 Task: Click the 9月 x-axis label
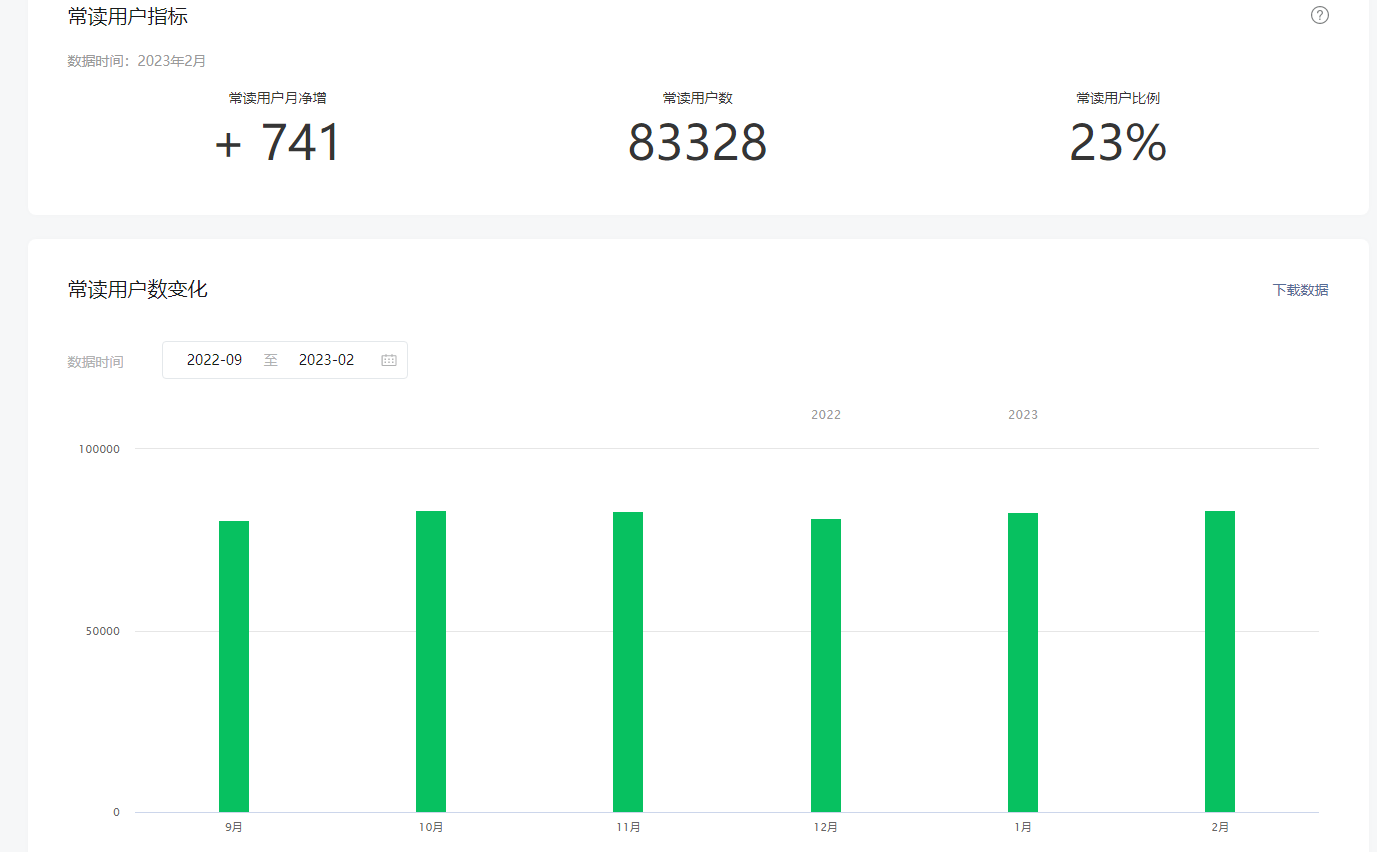pos(234,827)
